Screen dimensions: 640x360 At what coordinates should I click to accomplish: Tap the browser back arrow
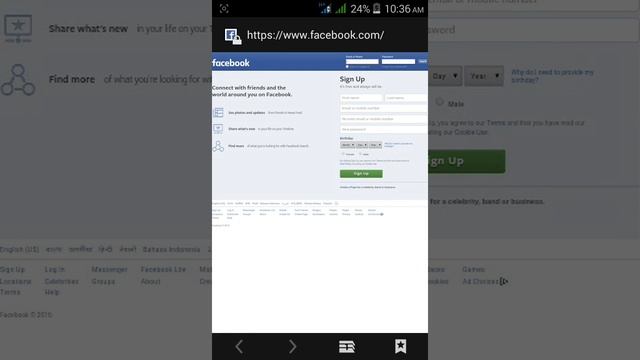coord(239,347)
